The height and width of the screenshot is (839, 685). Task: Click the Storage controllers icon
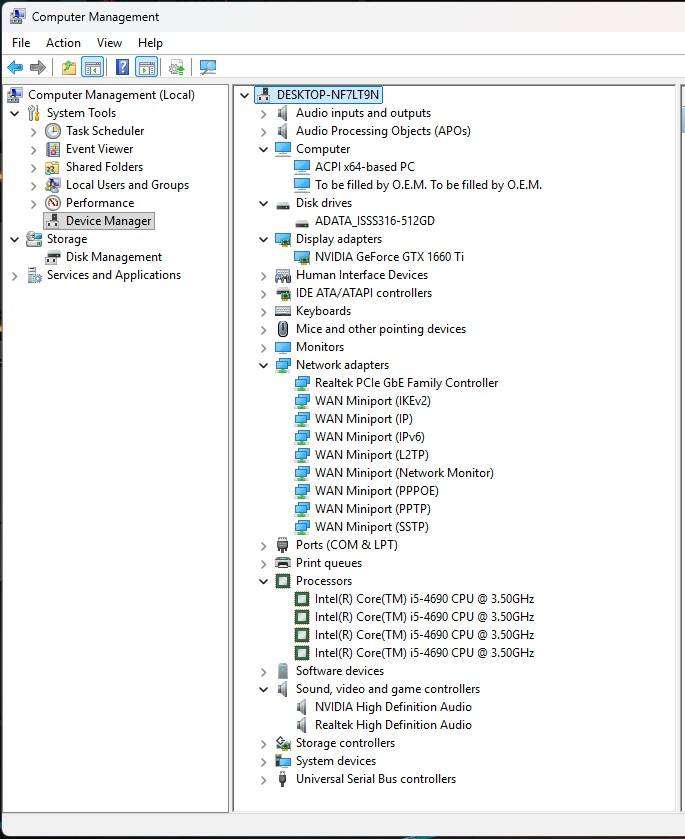coord(283,743)
